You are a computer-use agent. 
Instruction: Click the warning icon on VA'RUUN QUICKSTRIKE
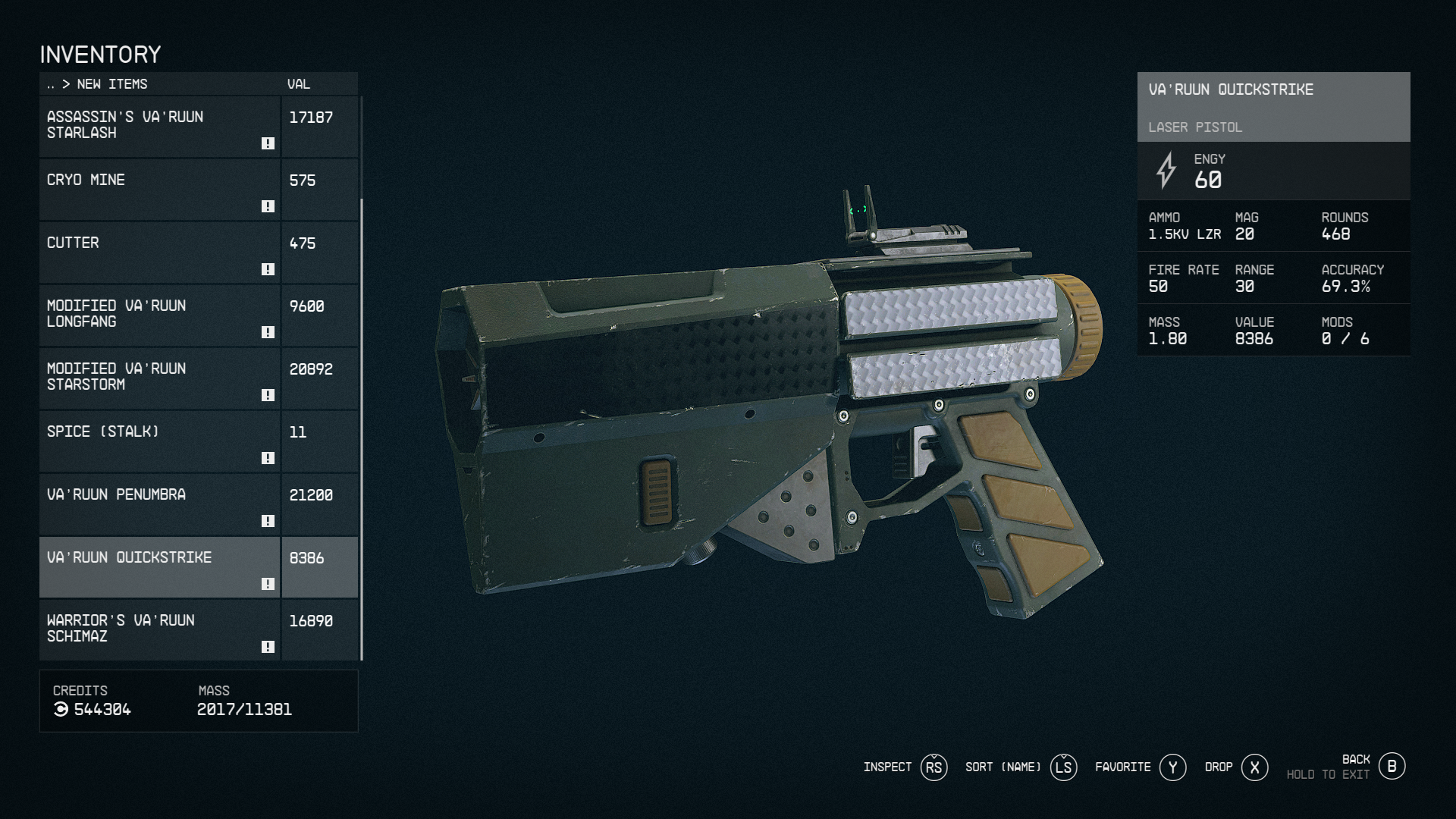[264, 584]
